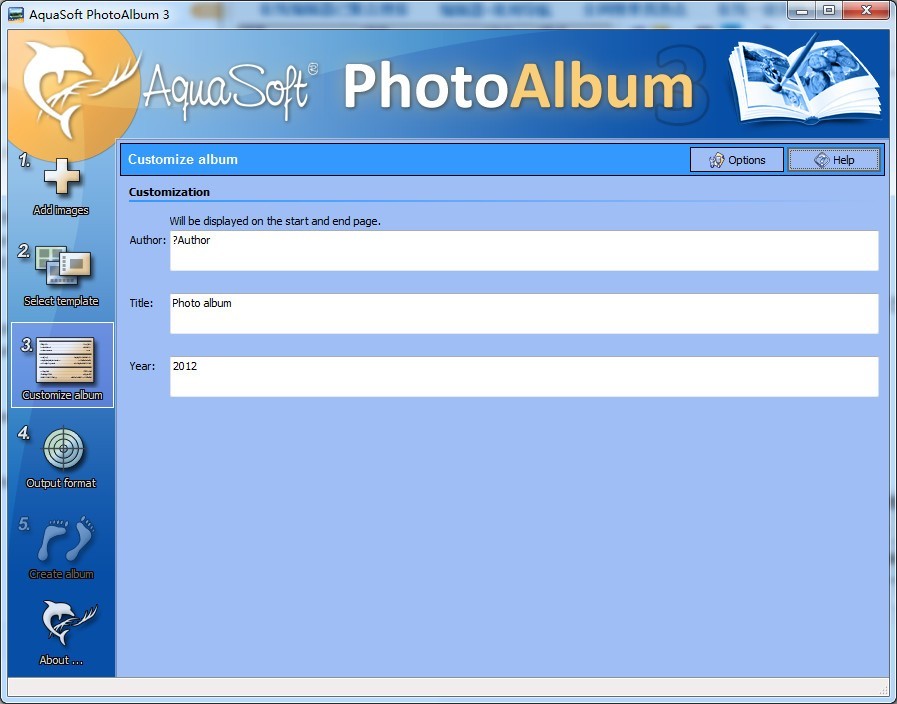Click the Options gear icon
Viewport: 897px width, 704px height.
(716, 160)
